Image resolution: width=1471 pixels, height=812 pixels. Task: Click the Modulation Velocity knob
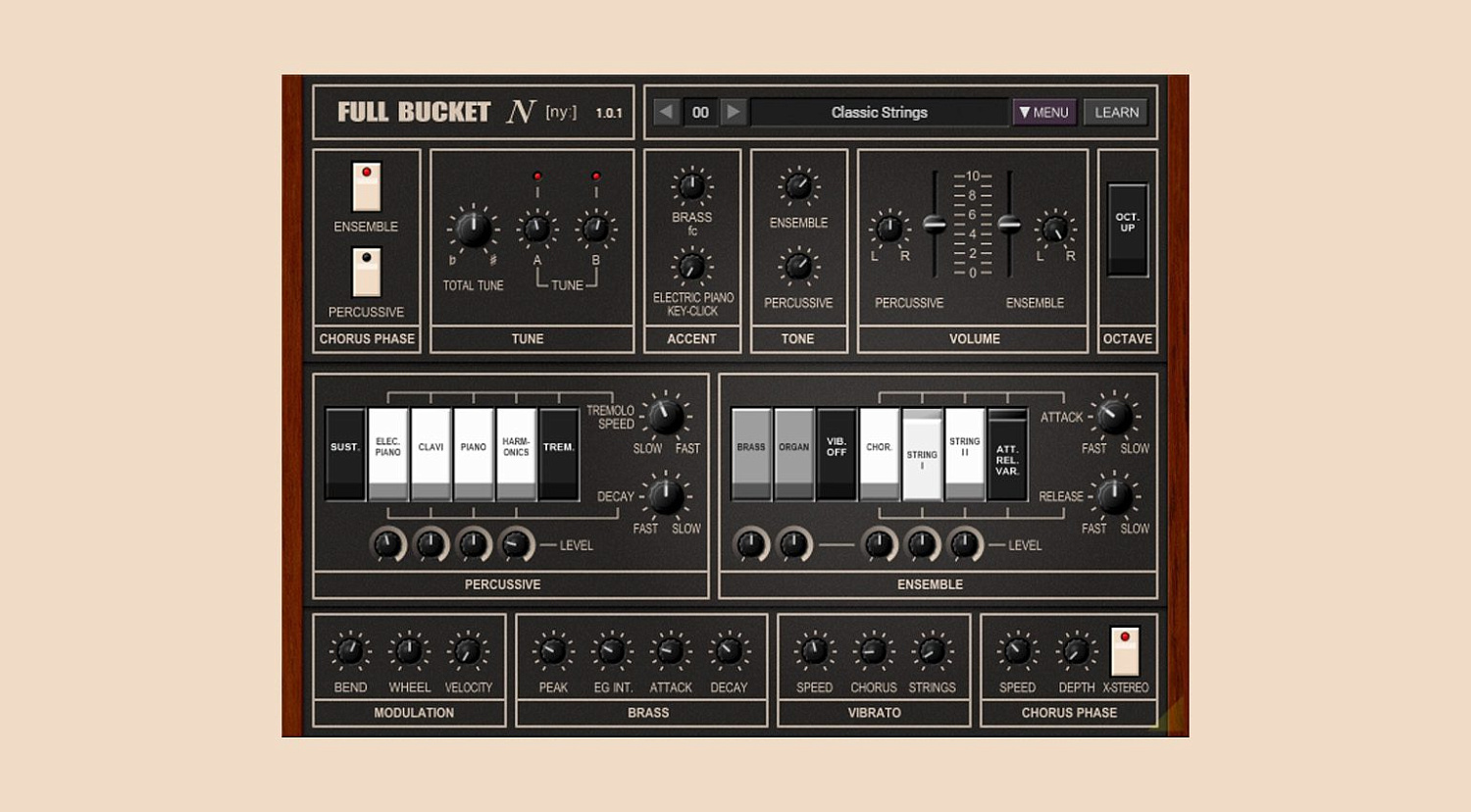click(468, 651)
